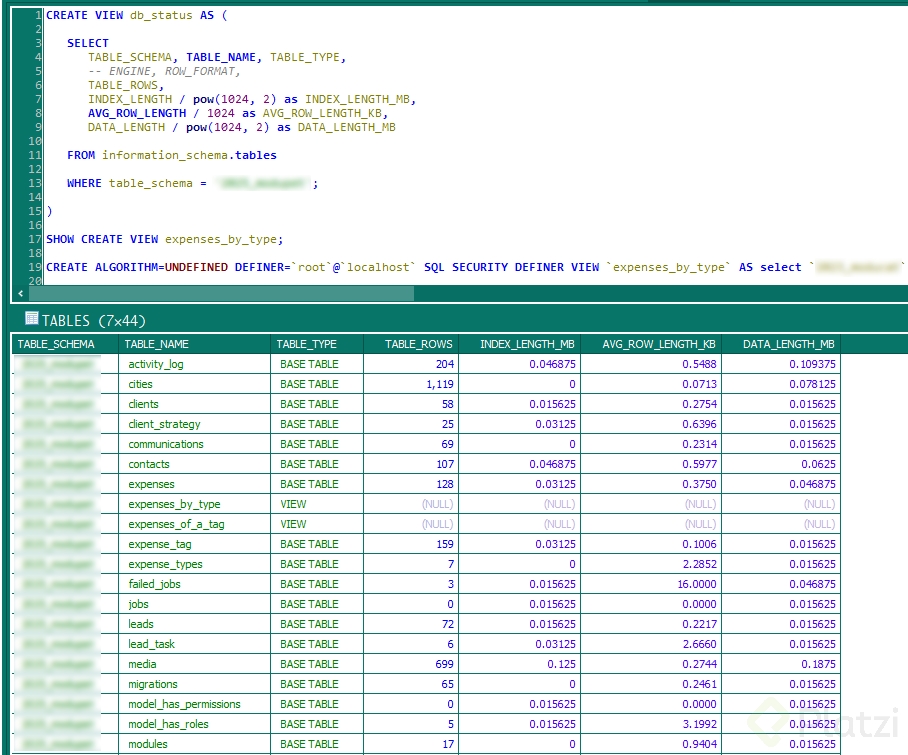Click the VIEW type cell of expenses_of_a_tag

tap(317, 524)
